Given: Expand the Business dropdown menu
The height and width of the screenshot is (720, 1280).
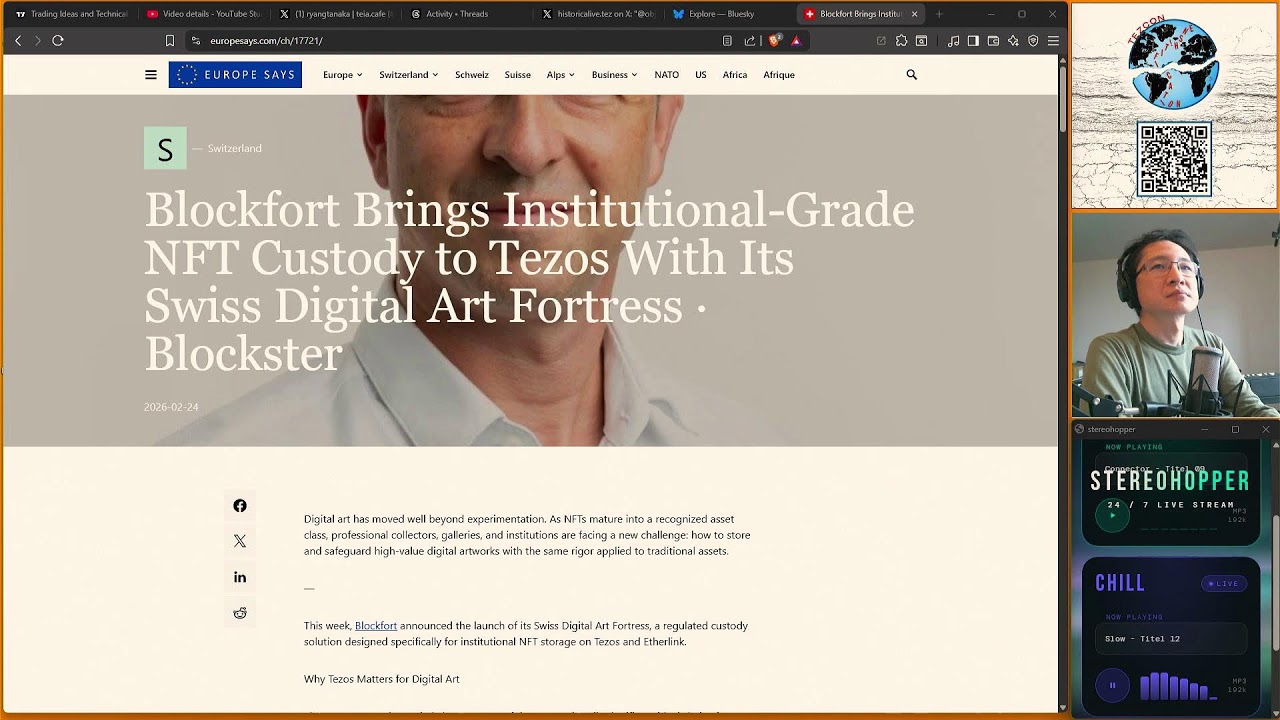Looking at the screenshot, I should [614, 75].
